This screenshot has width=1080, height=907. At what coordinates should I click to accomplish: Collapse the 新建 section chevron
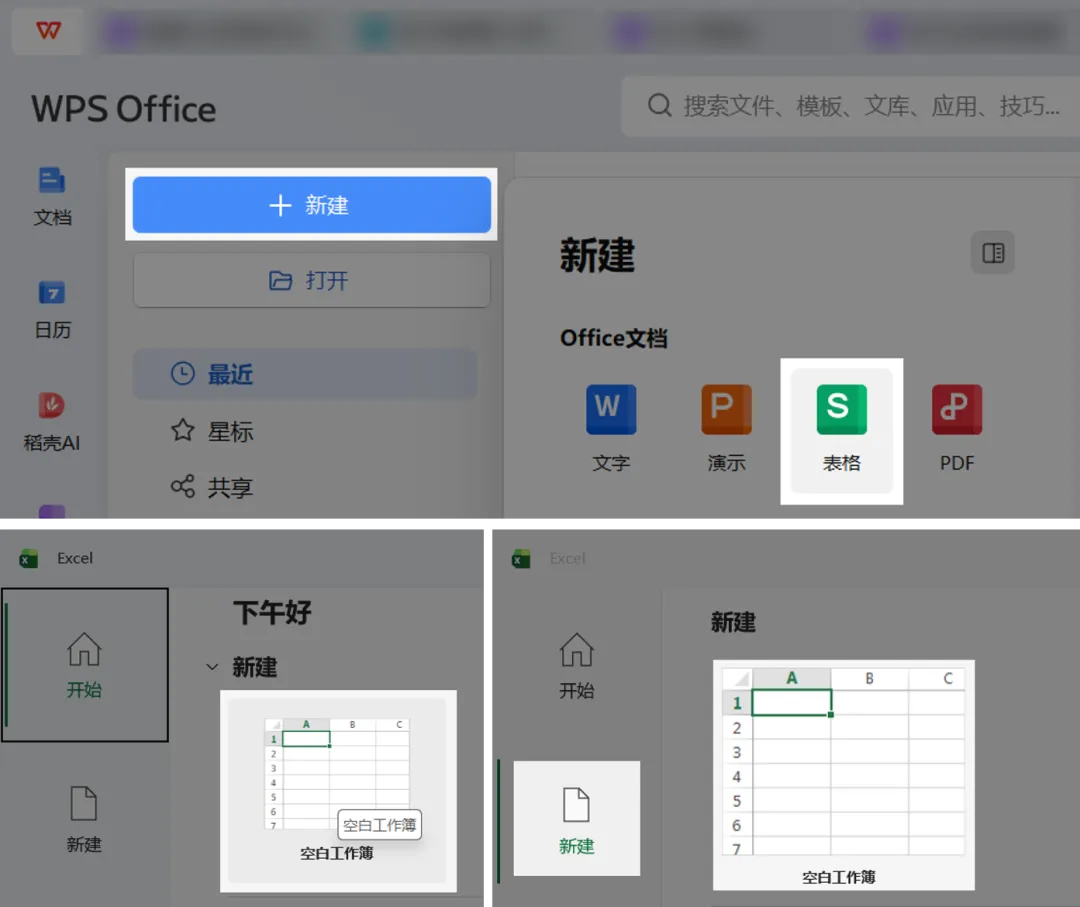click(x=212, y=667)
